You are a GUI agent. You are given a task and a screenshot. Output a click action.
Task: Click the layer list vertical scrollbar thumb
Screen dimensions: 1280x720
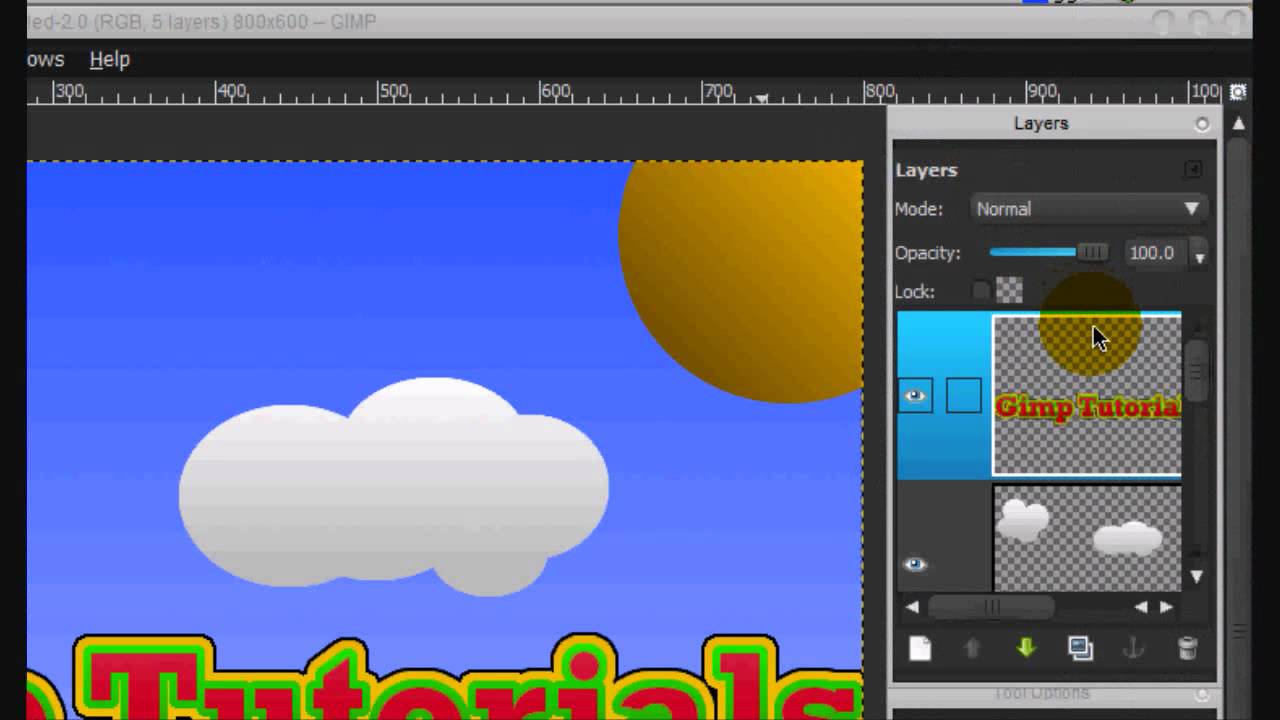1196,370
